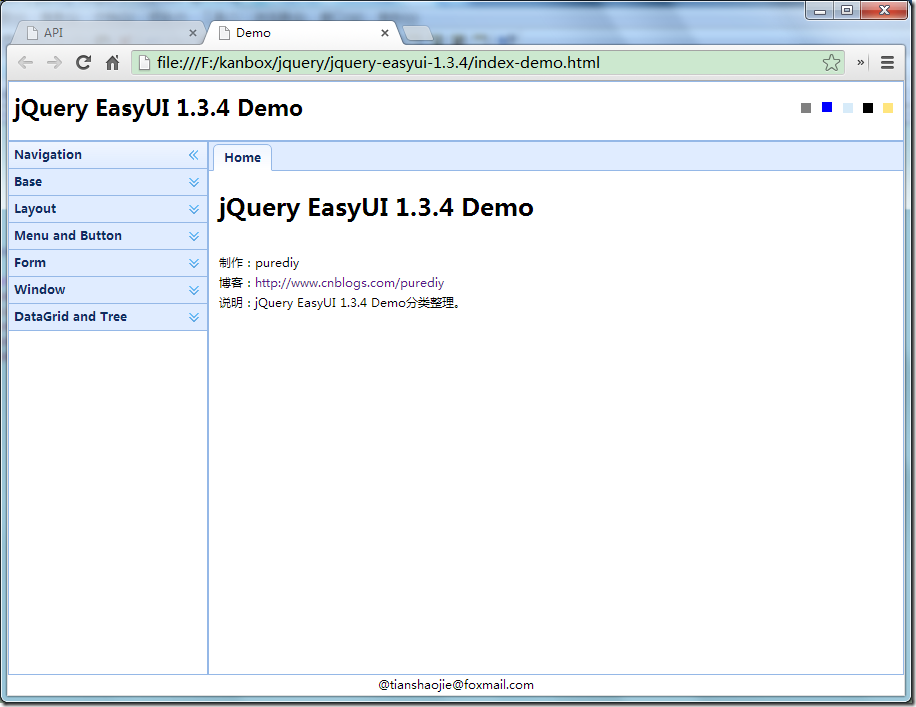Maximize the browser window
The height and width of the screenshot is (707, 916).
[846, 11]
